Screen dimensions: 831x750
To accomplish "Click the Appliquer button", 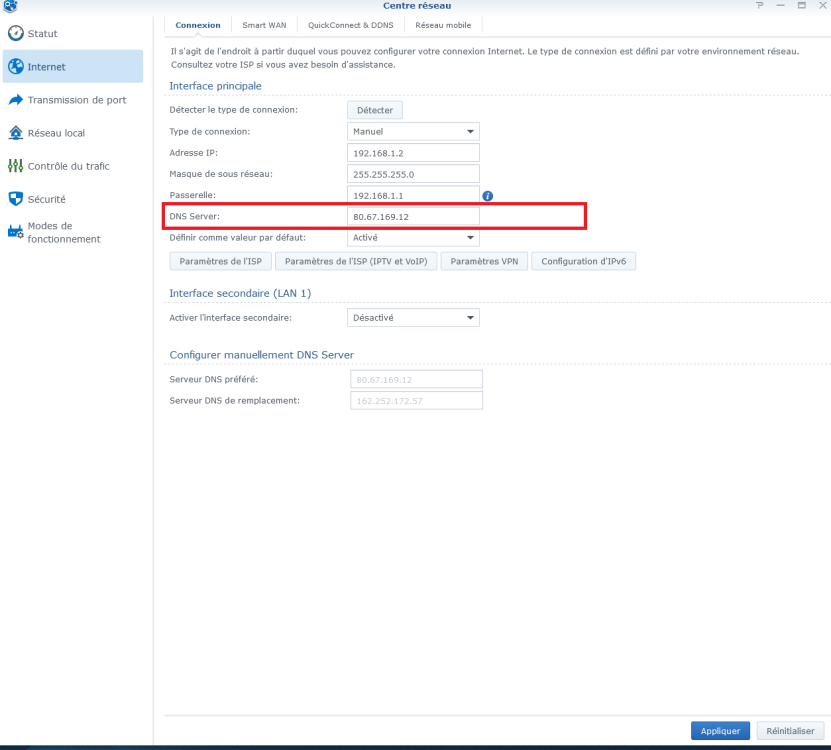I will pos(719,731).
